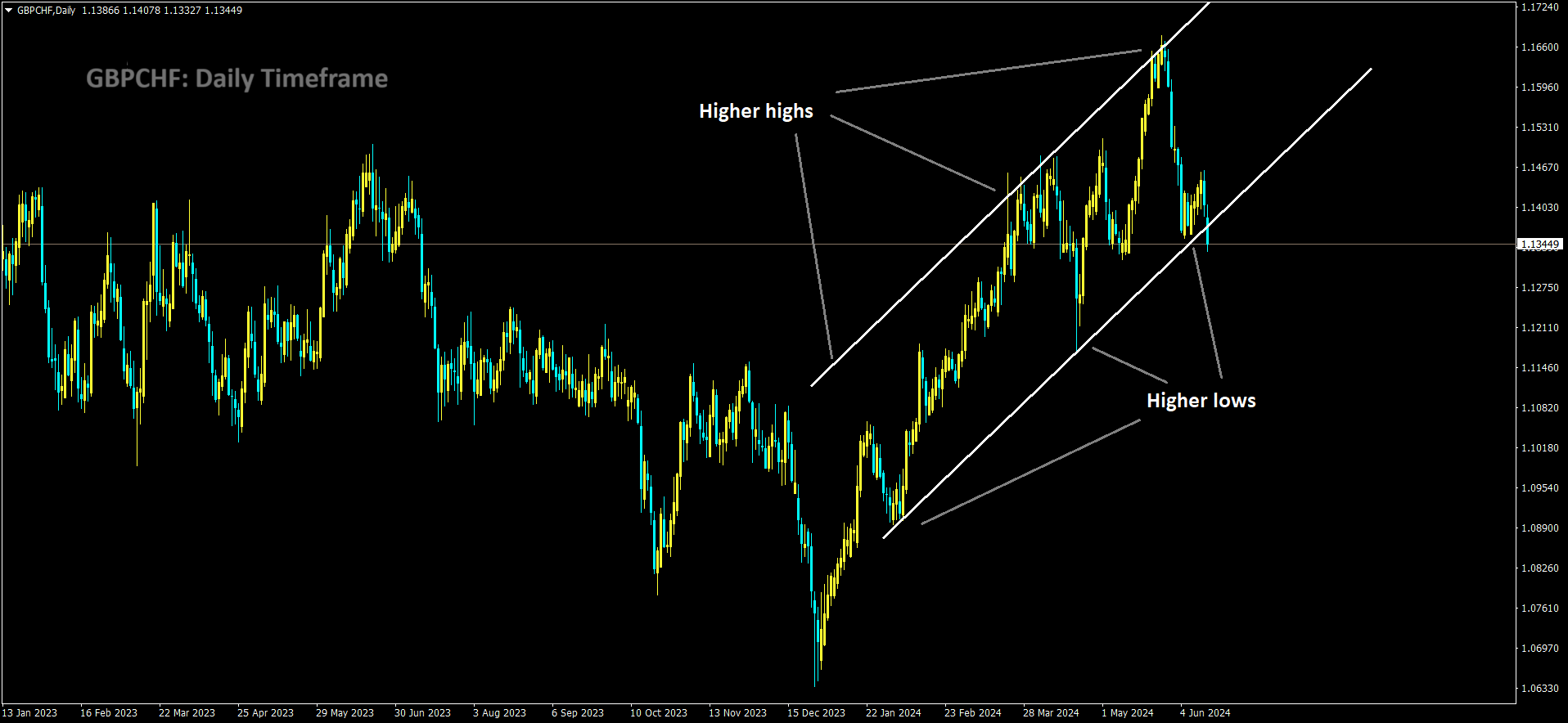Click the GBPCHF,Daily symbol title text
Viewport: 1568px width, 723px height.
point(46,11)
